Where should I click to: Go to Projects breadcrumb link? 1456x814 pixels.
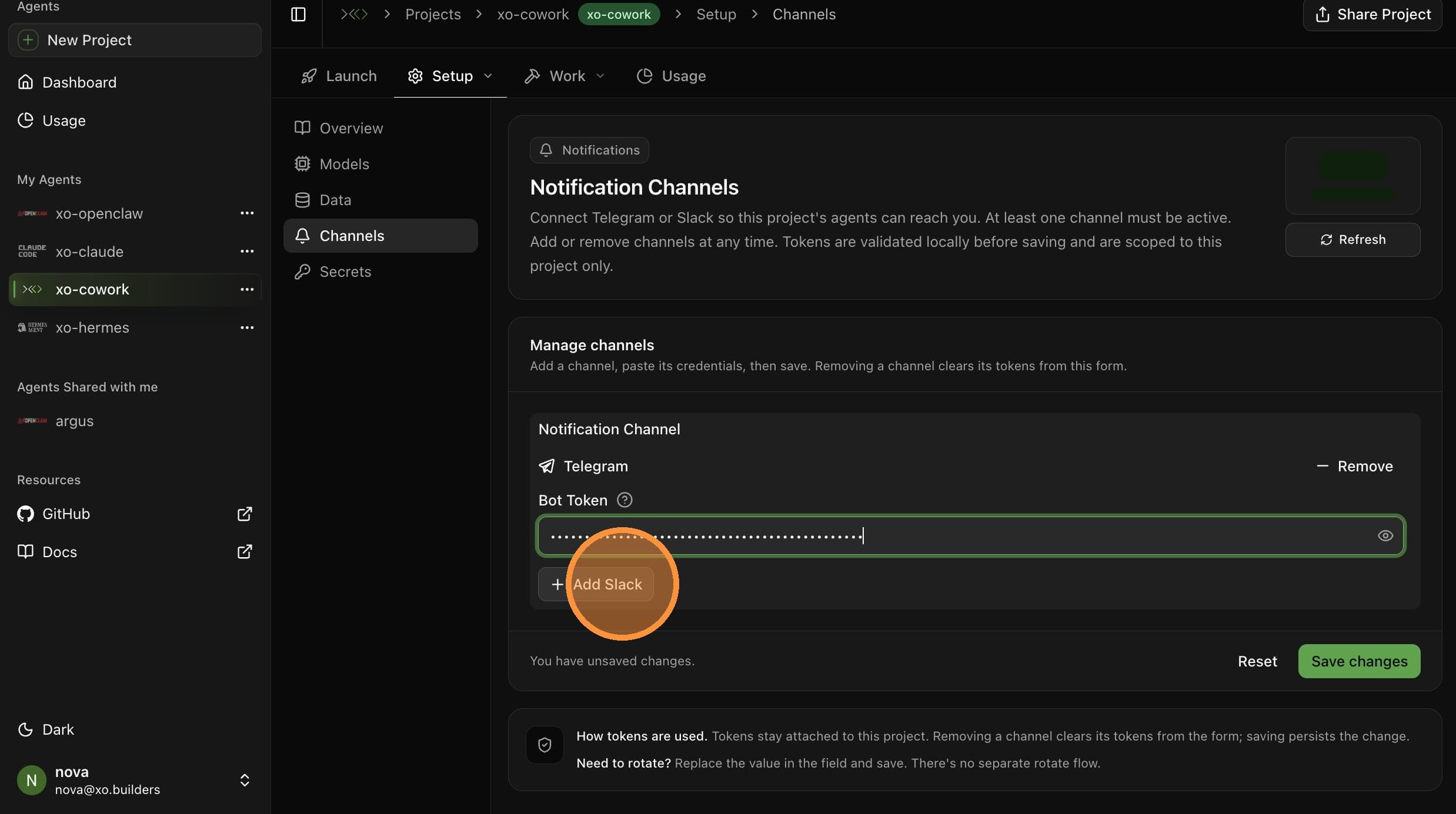433,14
